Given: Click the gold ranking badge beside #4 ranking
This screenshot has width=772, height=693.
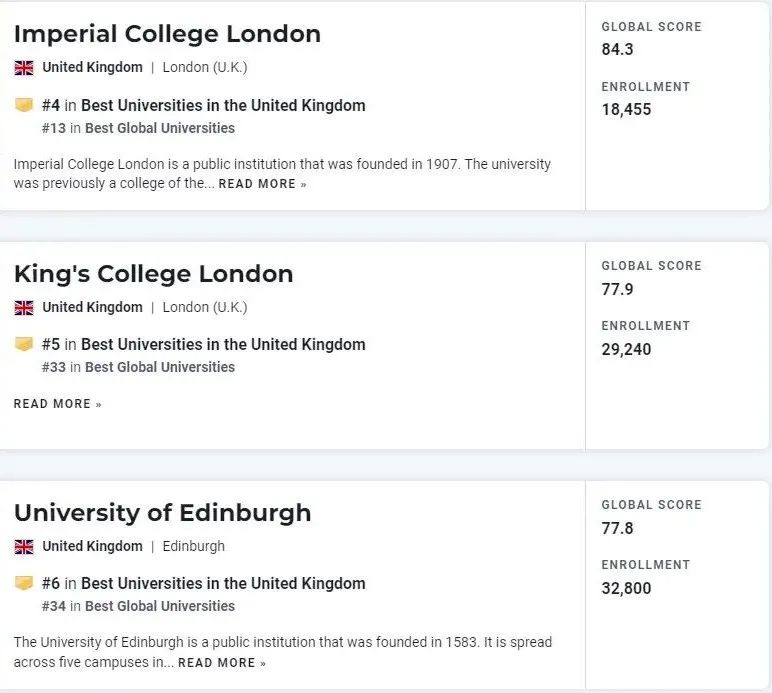Looking at the screenshot, I should coord(24,105).
